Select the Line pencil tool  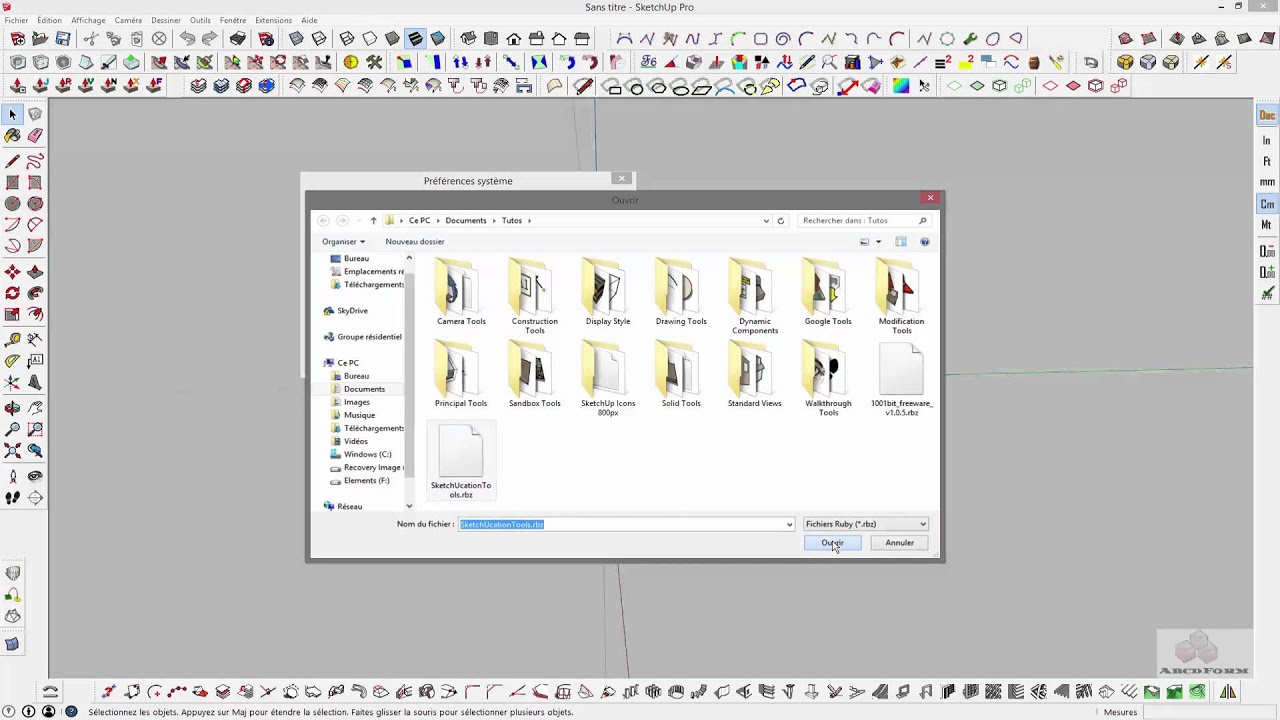pos(13,161)
